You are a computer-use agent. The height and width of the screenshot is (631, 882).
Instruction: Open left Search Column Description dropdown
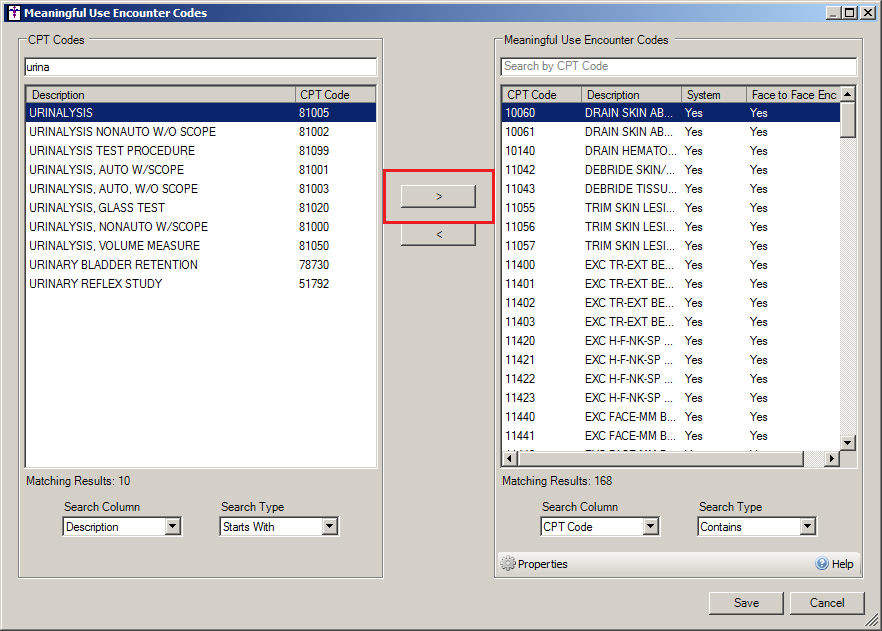173,526
